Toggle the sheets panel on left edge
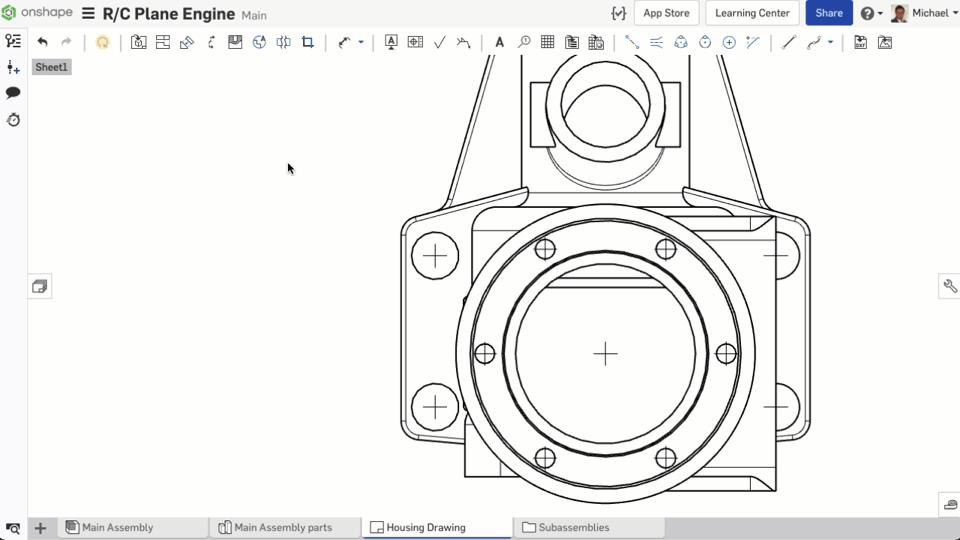This screenshot has width=960, height=540. point(40,287)
